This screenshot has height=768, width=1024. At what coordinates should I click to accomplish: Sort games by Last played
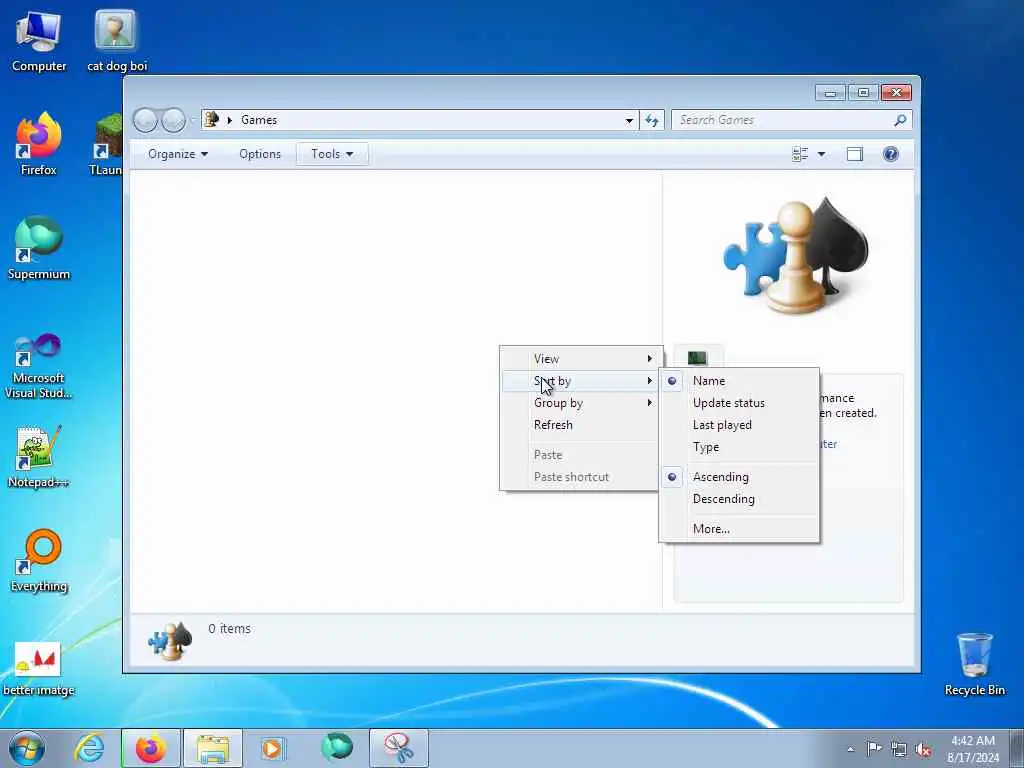point(739,425)
